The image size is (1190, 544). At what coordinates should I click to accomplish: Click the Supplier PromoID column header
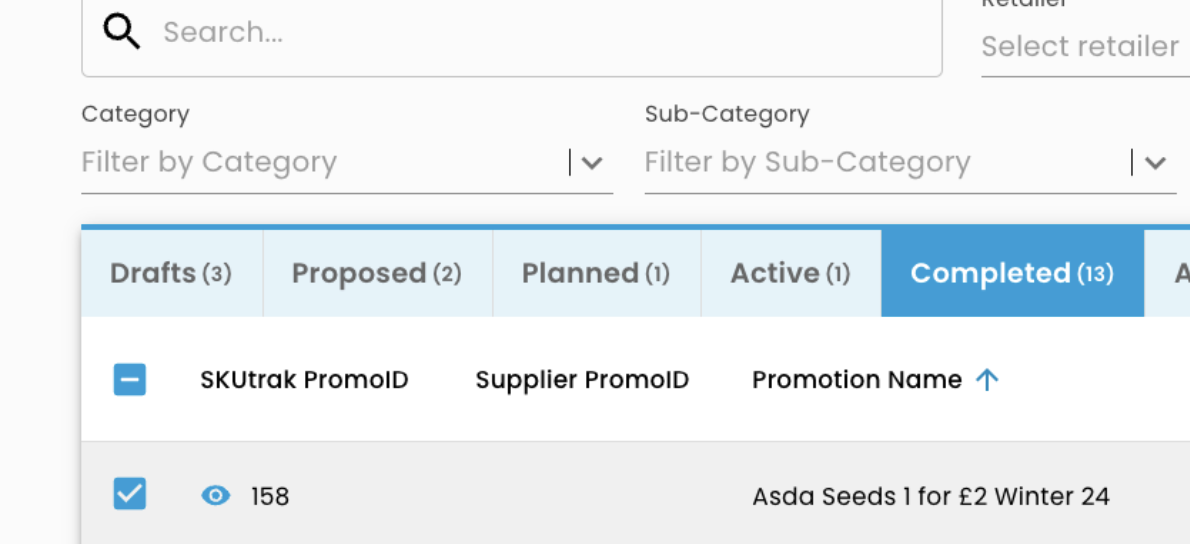pos(582,380)
